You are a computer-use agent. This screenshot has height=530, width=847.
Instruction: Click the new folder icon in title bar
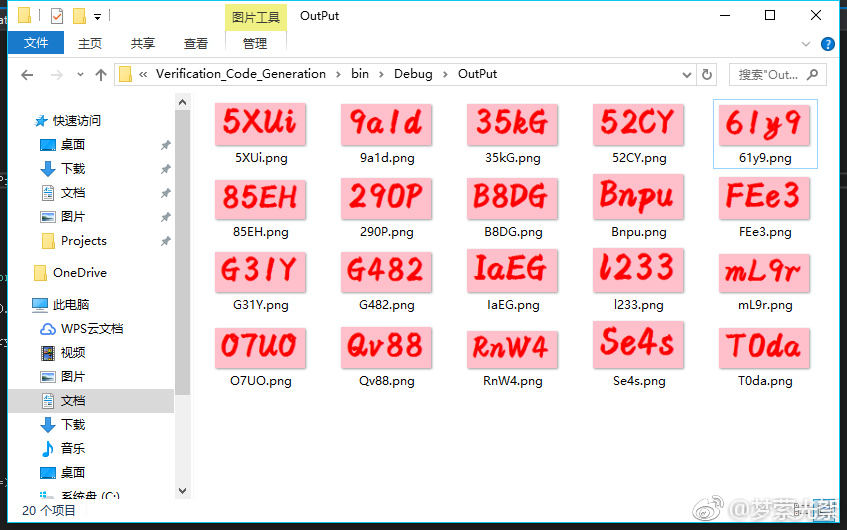79,16
